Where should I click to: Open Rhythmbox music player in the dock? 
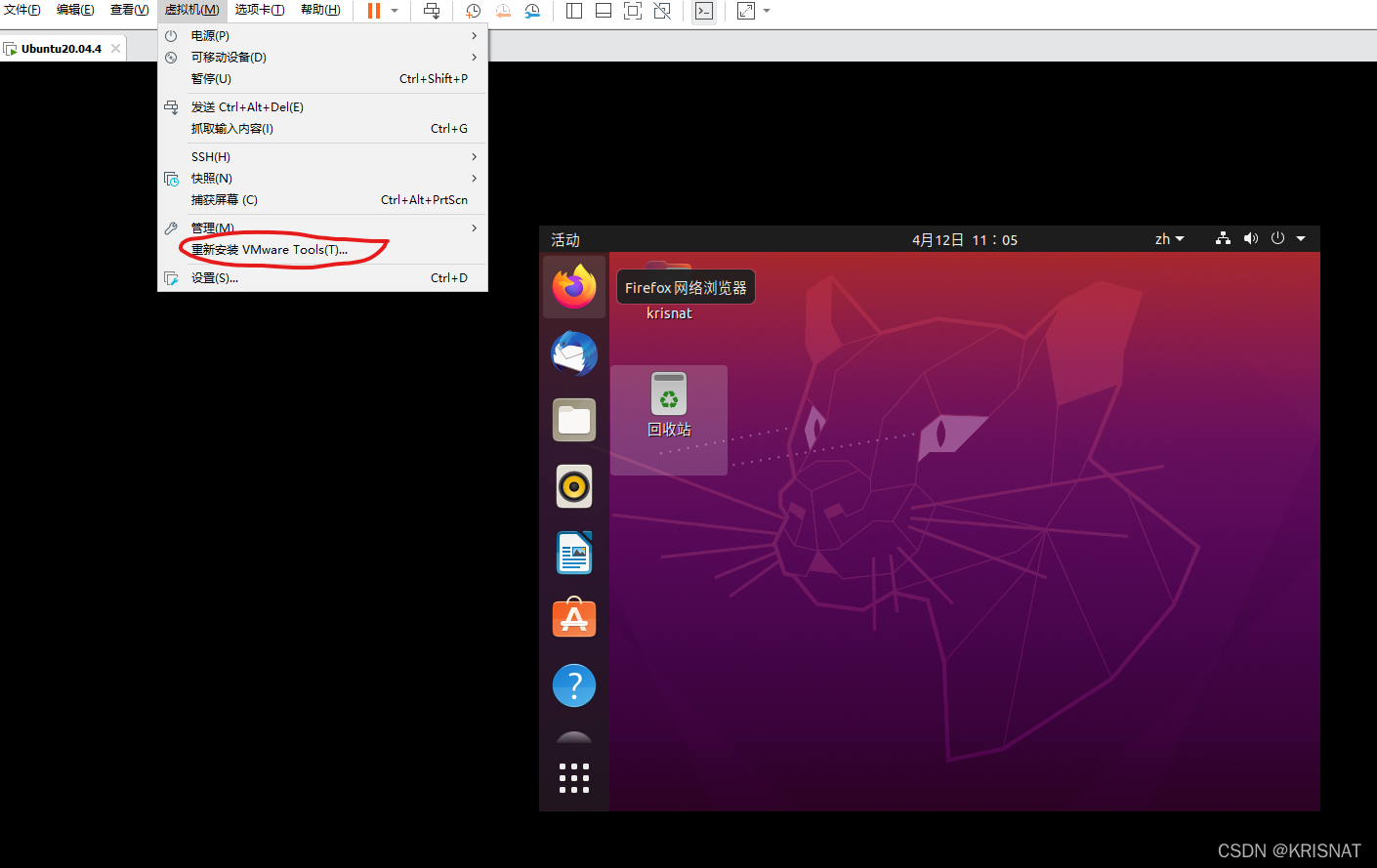(x=574, y=486)
